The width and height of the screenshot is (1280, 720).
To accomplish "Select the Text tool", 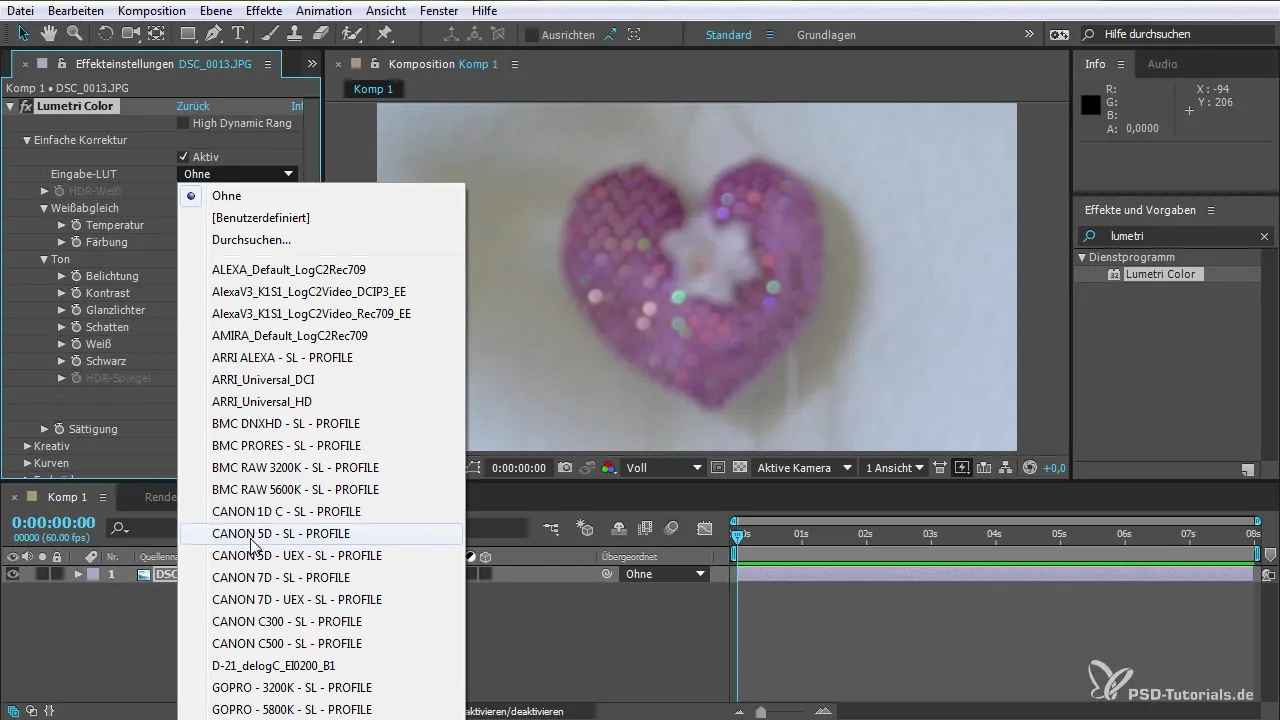I will pos(238,34).
